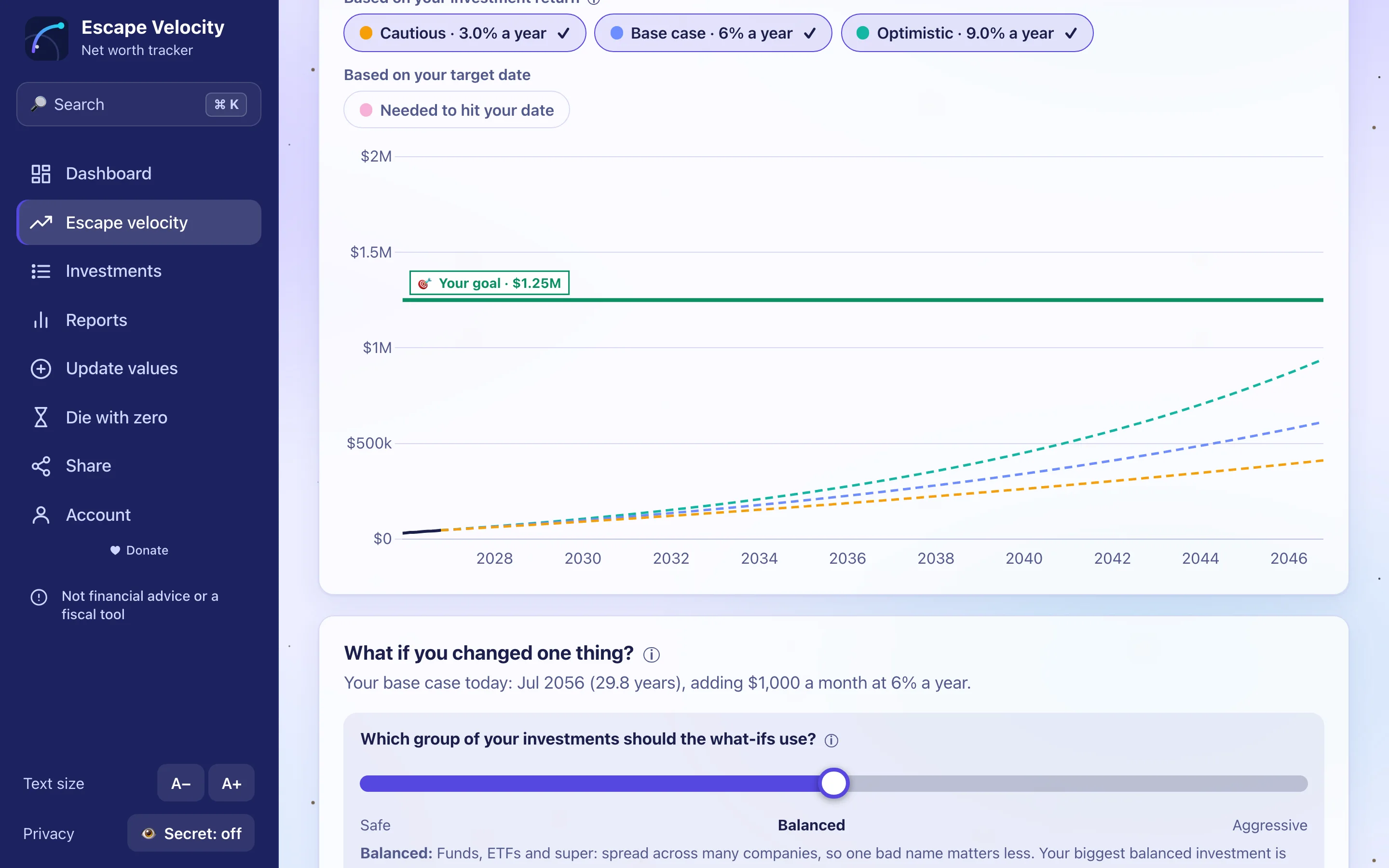The image size is (1389, 868).
Task: Click the Dashboard grid icon
Action: pyautogui.click(x=41, y=174)
